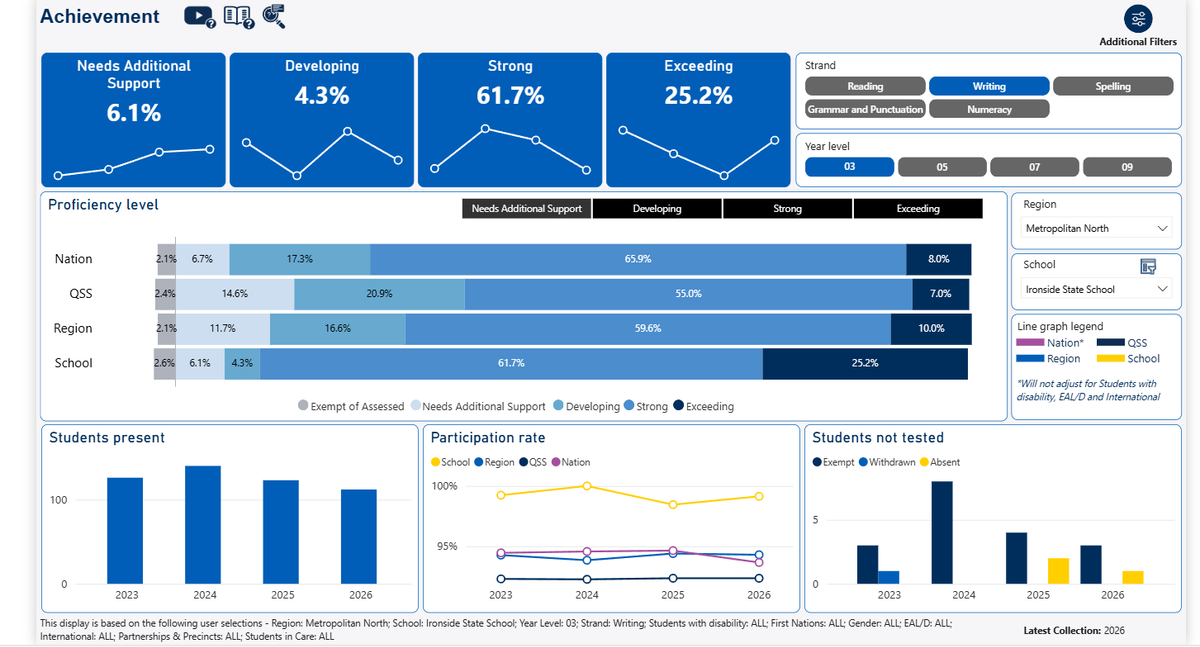Image resolution: width=1200 pixels, height=647 pixels.
Task: Click Nation legend item in Participation rate
Action: (570, 462)
